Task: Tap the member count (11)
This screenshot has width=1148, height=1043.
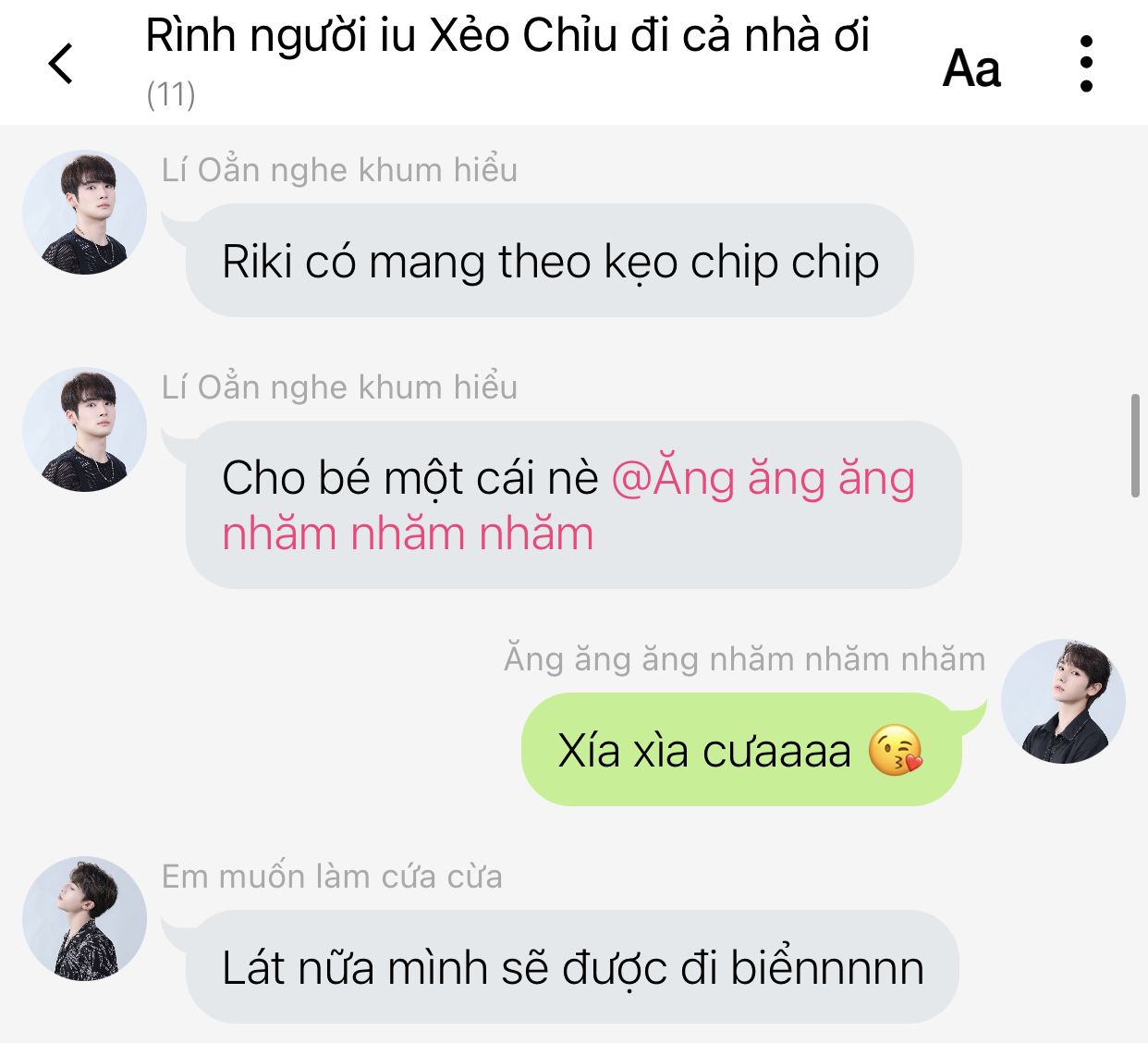Action: pos(171,94)
